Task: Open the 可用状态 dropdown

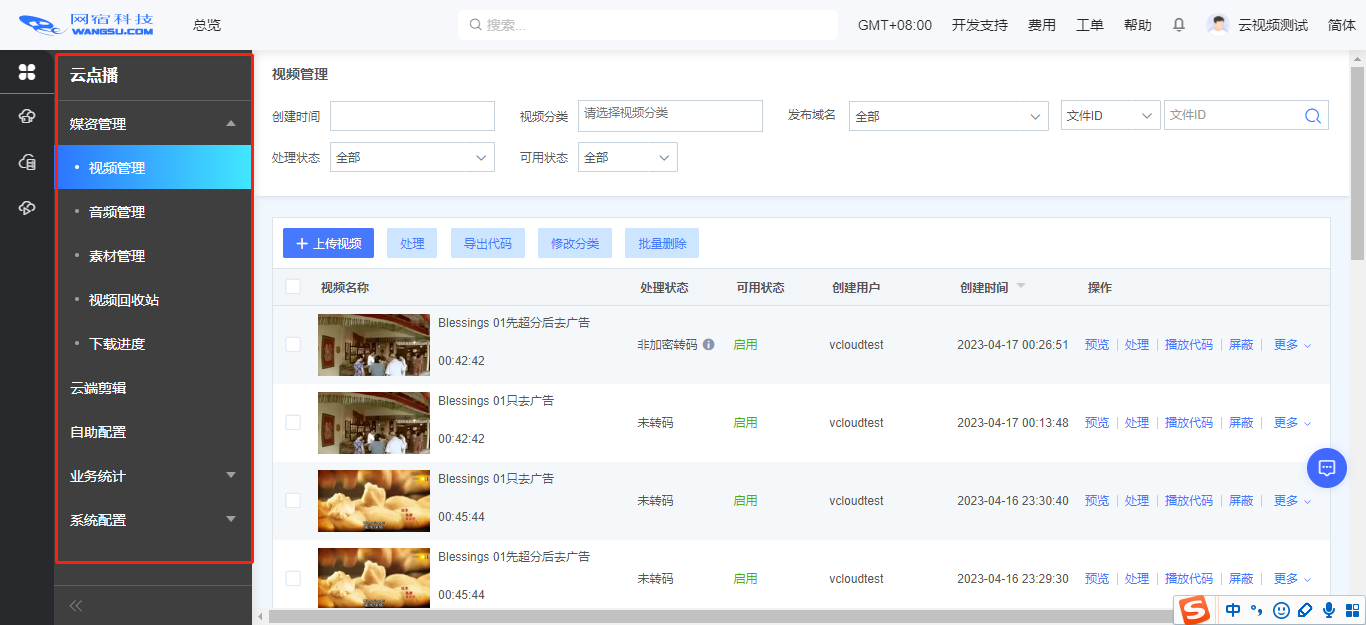Action: 628,157
